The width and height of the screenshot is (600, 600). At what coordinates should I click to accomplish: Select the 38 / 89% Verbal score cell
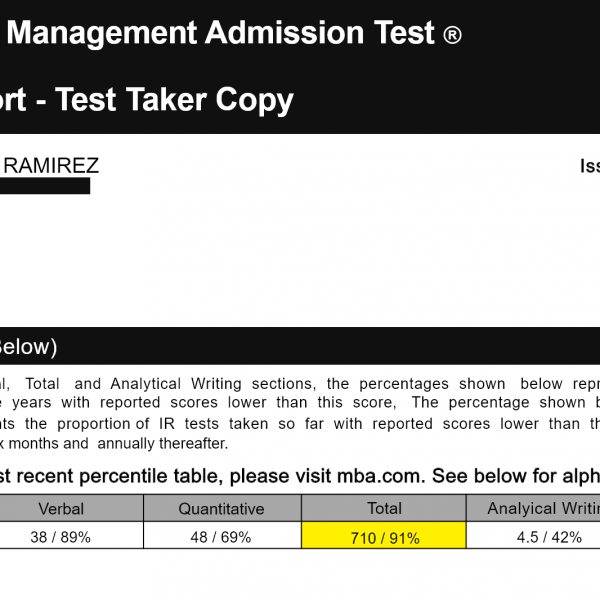[60, 537]
